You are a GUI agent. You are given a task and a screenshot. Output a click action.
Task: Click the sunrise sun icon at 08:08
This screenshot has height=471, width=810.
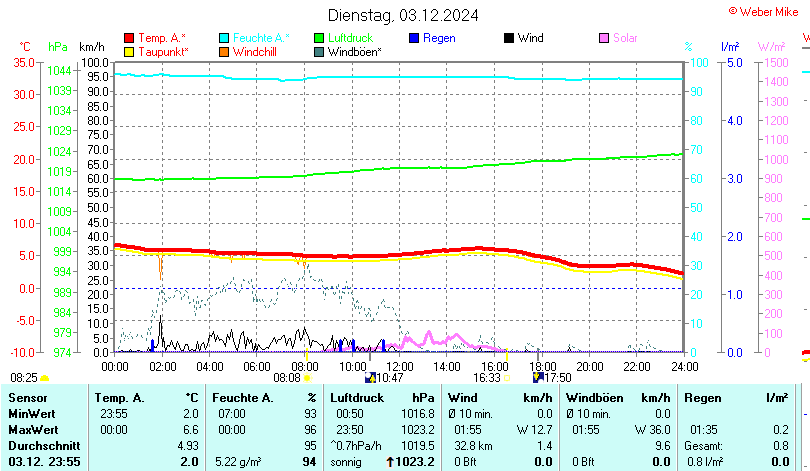point(308,378)
